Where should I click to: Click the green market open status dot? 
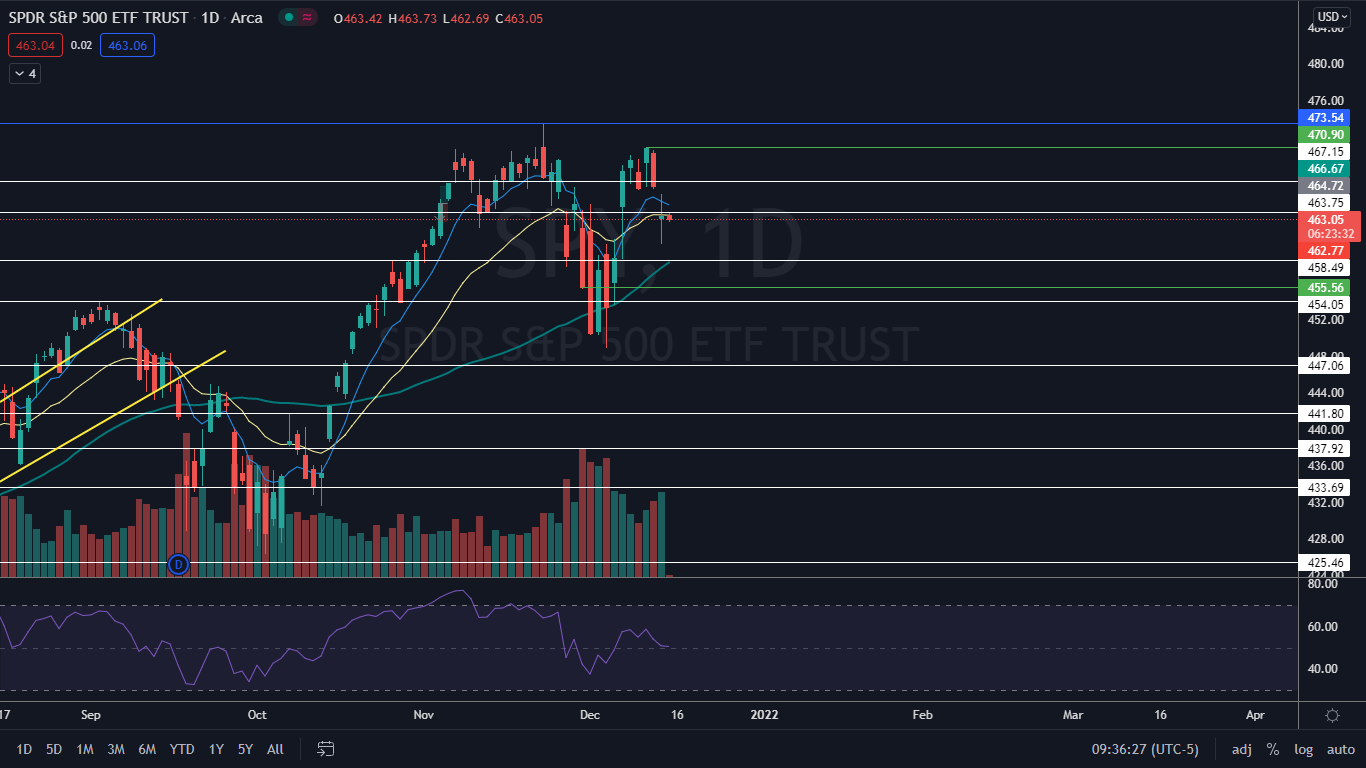point(287,18)
